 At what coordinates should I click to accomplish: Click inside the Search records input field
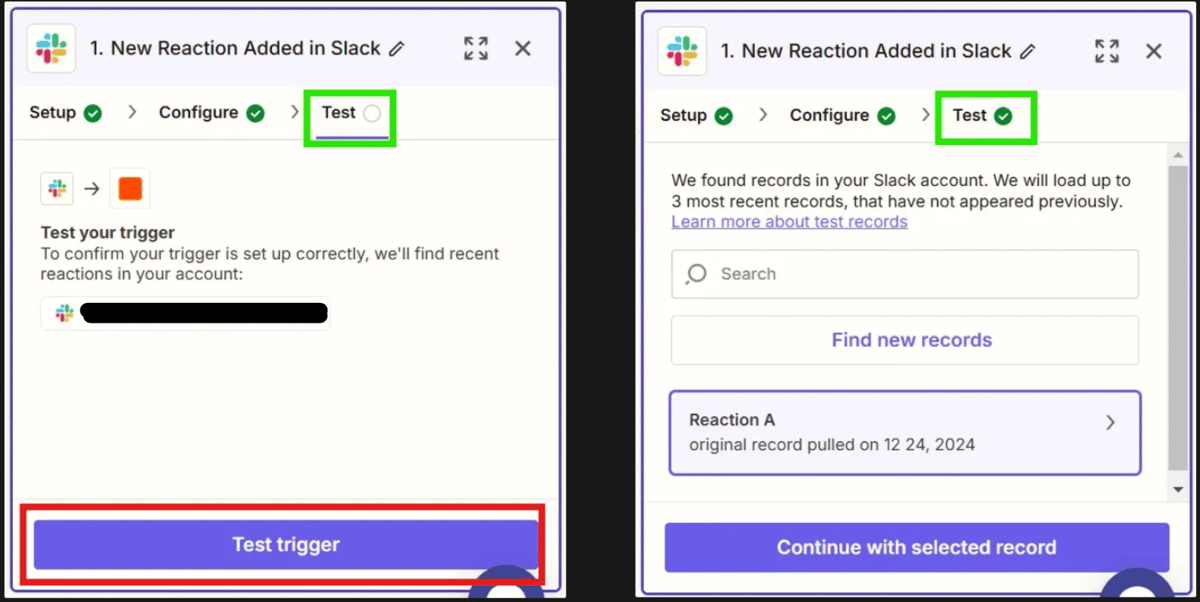(900, 274)
